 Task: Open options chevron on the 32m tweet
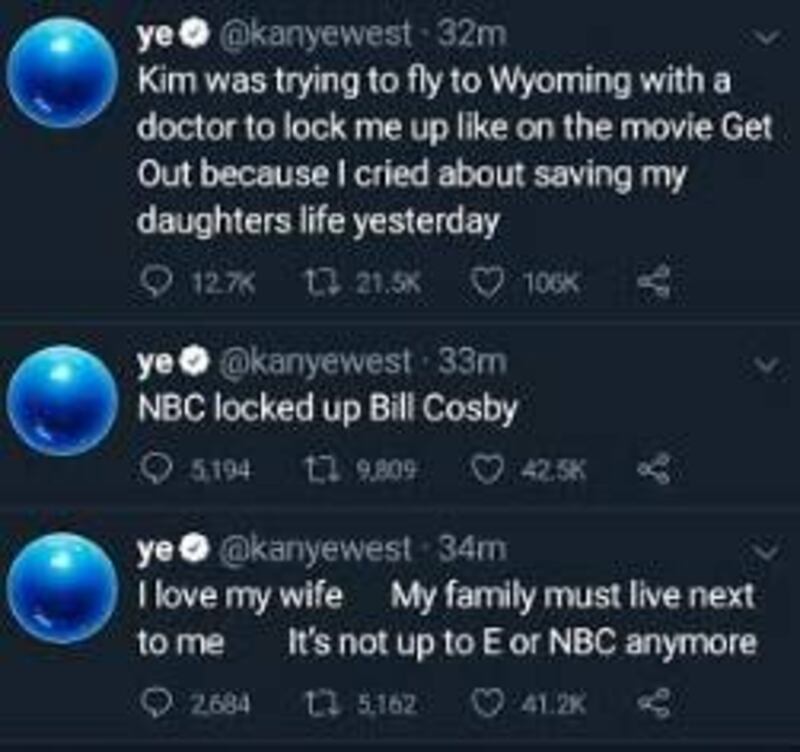(x=767, y=37)
